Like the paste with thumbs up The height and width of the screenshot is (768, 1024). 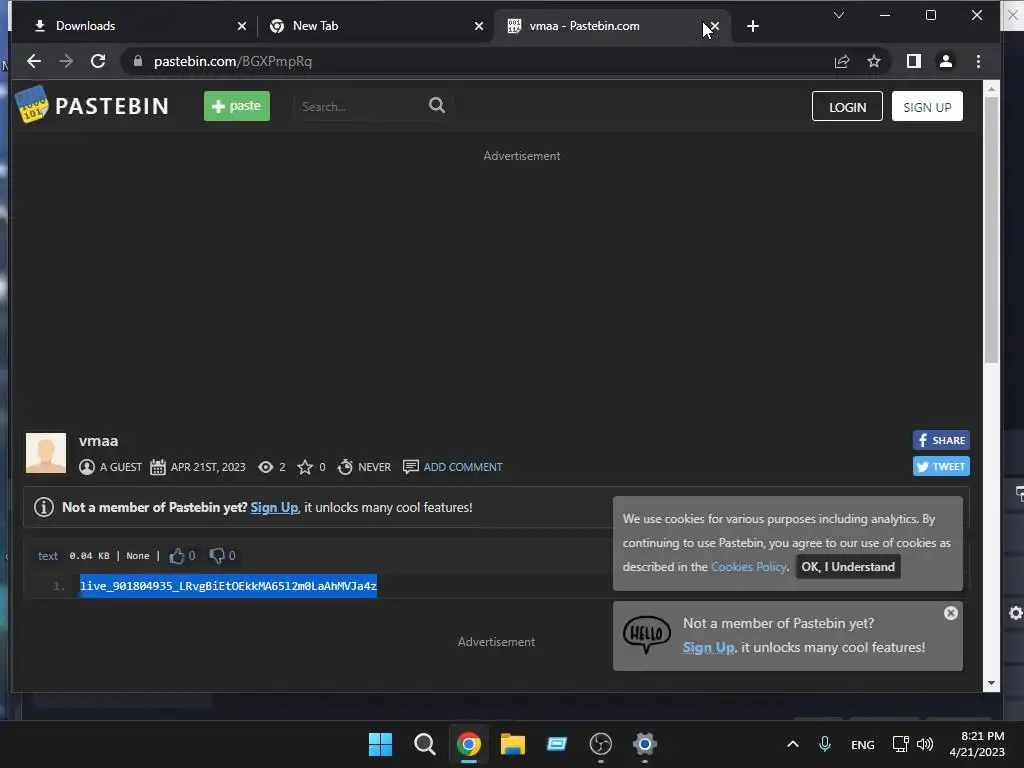[176, 556]
